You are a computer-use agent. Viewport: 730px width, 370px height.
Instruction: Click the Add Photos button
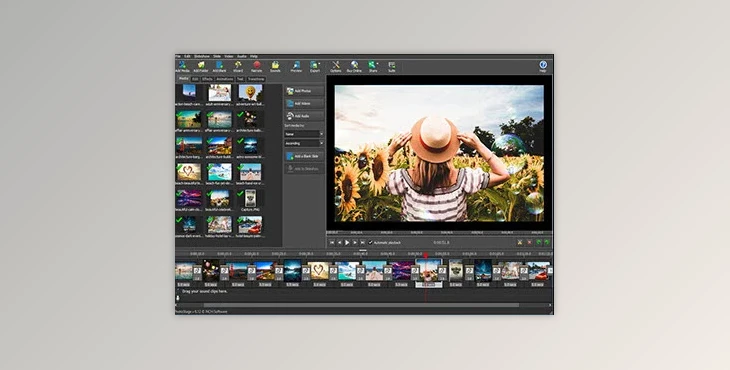coord(304,91)
